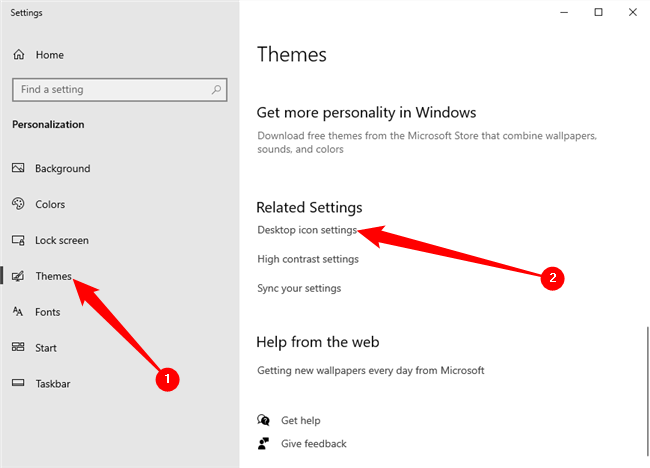The image size is (650, 468).
Task: Click the Fonts icon
Action: tap(18, 312)
